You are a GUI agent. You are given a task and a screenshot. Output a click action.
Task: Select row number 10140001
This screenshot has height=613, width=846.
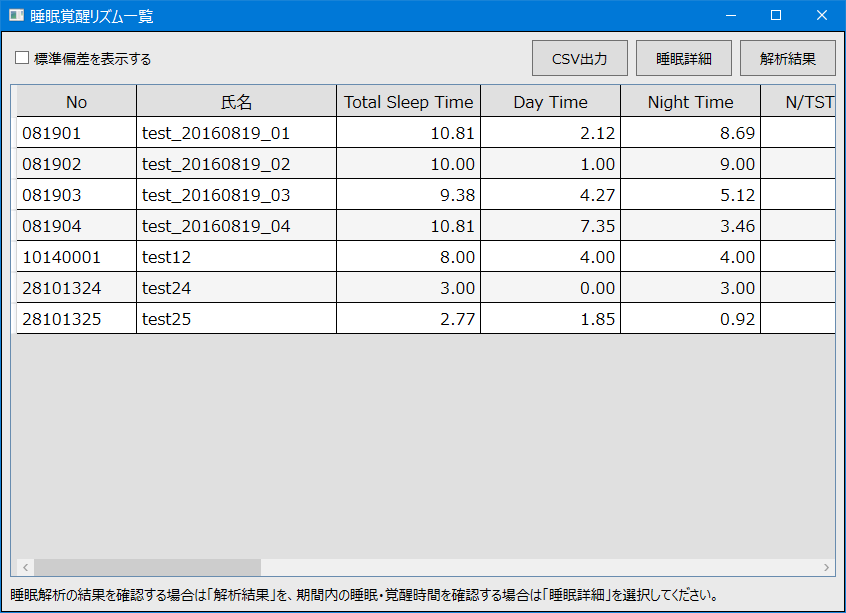tap(77, 256)
